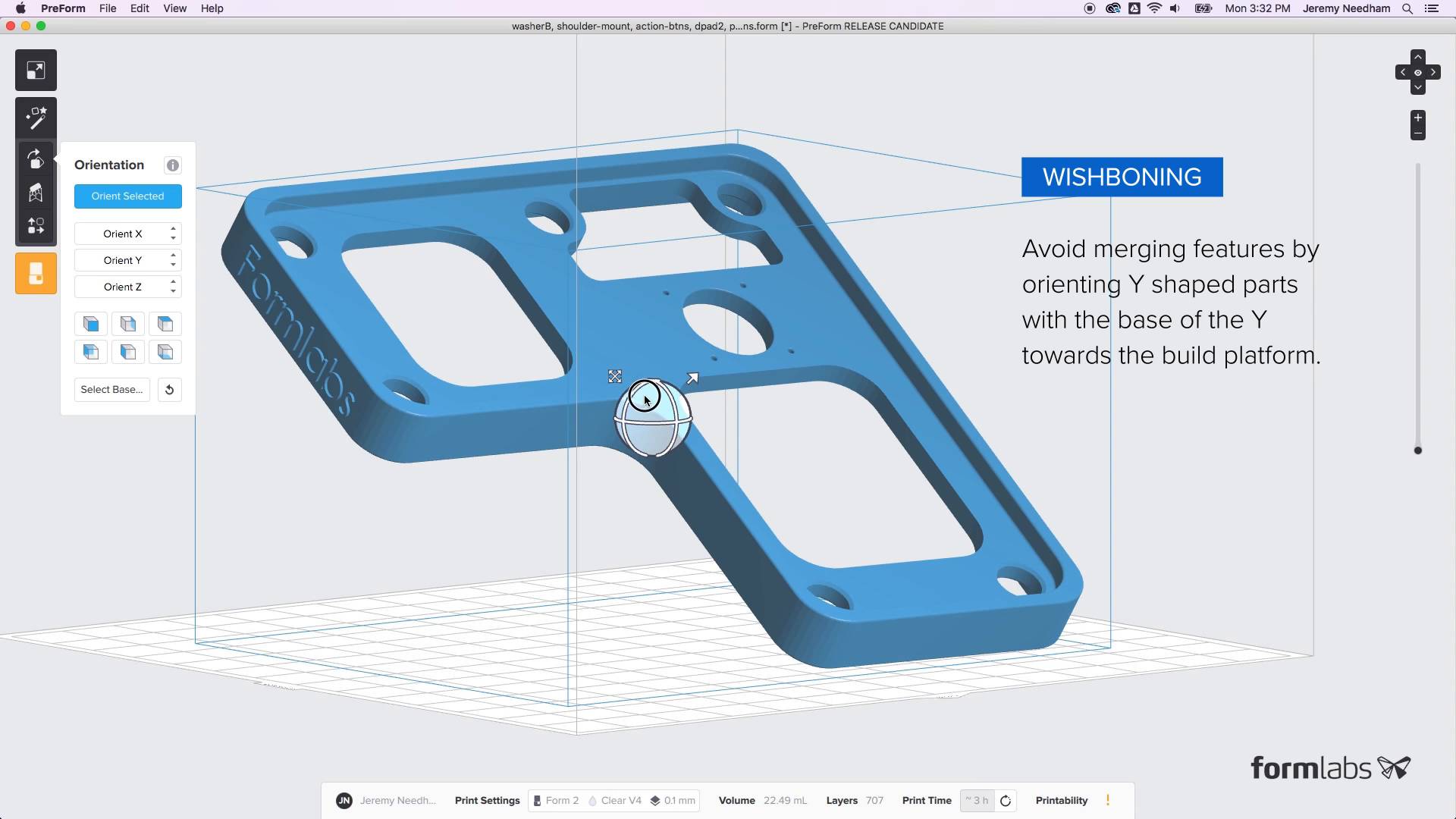Click the layer slicer slider handle
The width and height of the screenshot is (1456, 819).
[1418, 450]
